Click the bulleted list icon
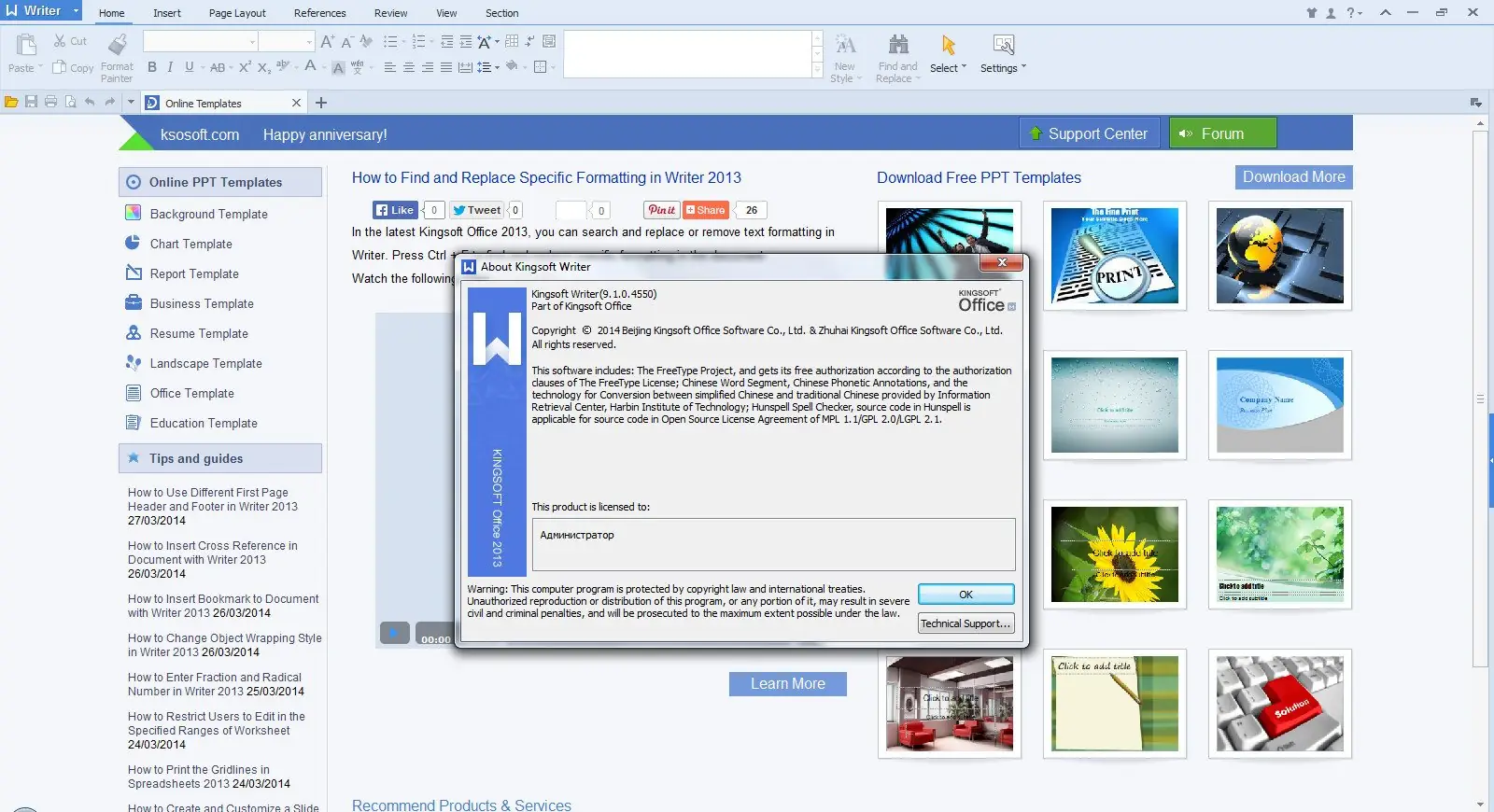The height and width of the screenshot is (812, 1494). point(390,41)
